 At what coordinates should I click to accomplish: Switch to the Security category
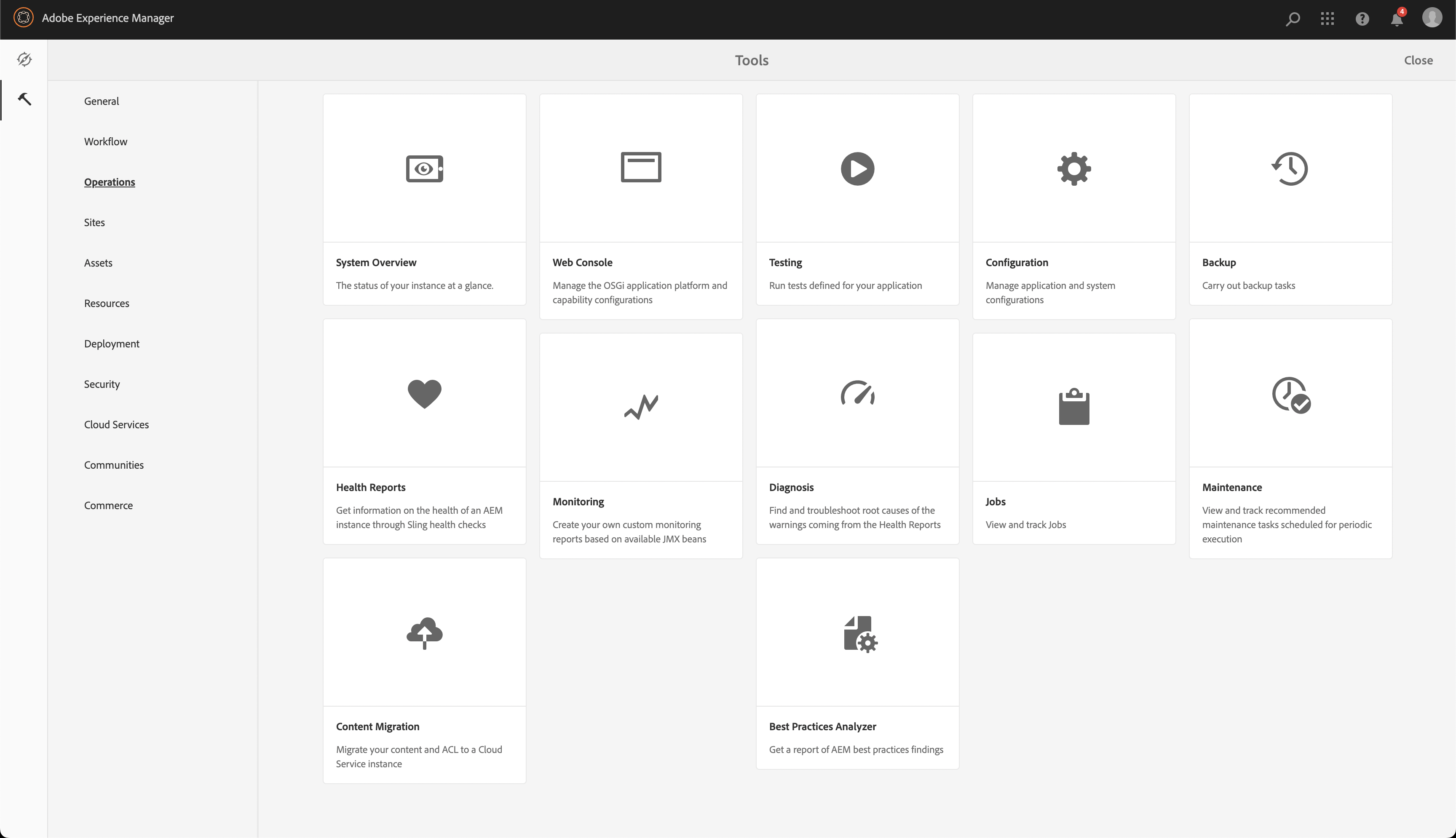102,384
